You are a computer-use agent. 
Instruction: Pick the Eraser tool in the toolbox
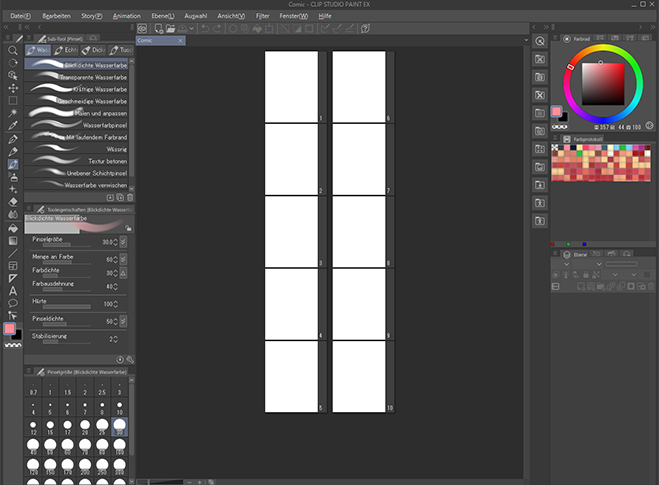[13, 202]
